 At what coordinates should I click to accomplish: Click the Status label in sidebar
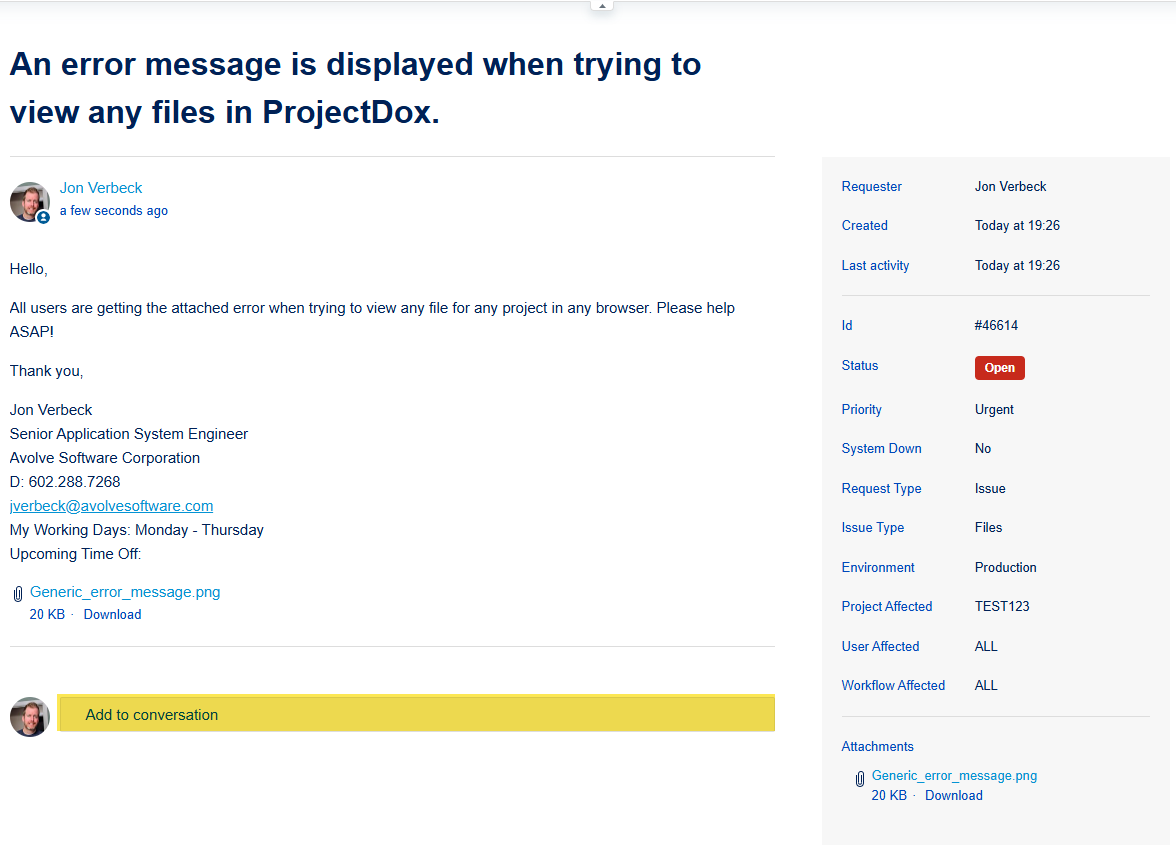tap(860, 365)
